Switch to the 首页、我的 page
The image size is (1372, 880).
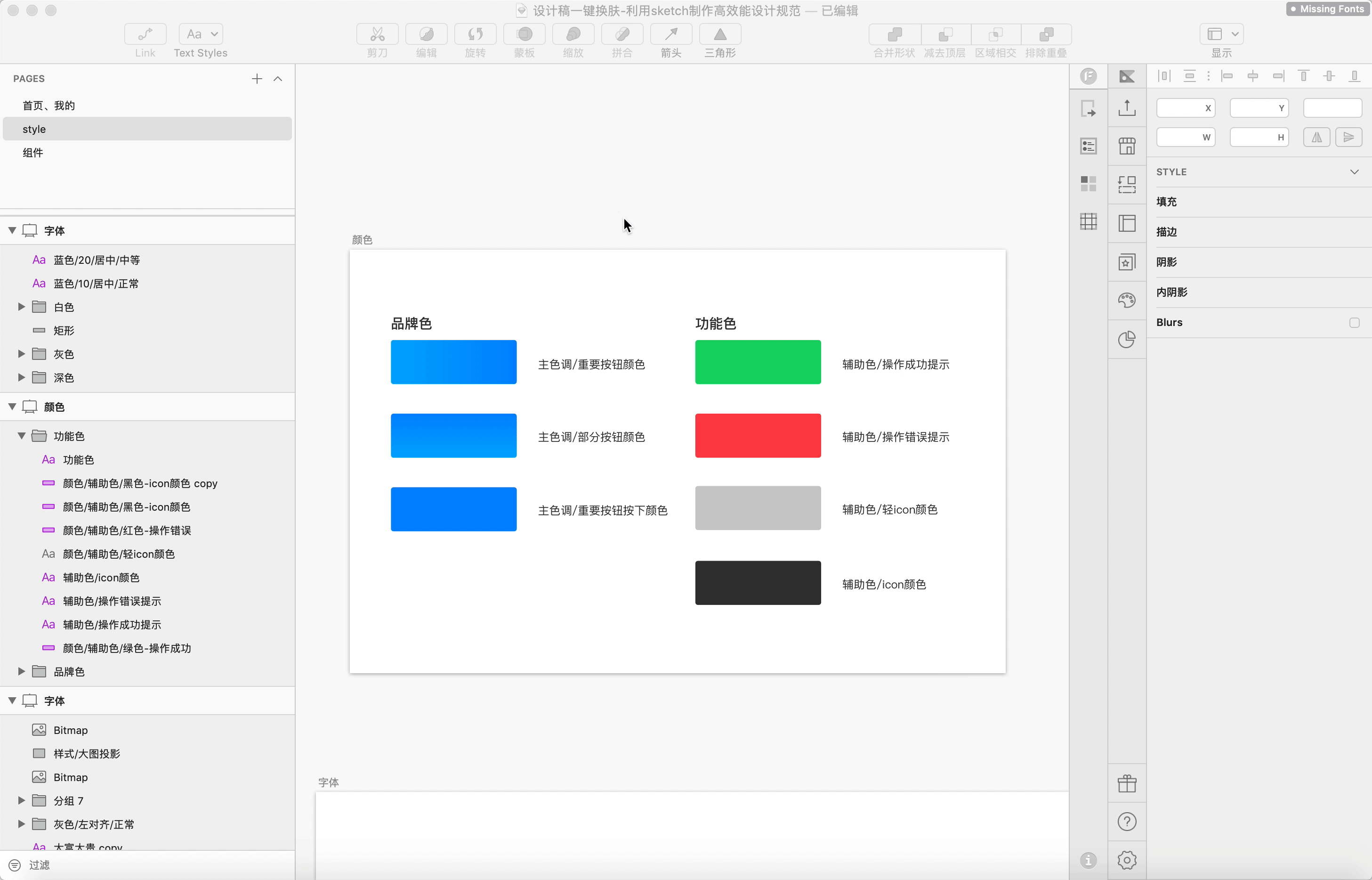(x=48, y=106)
